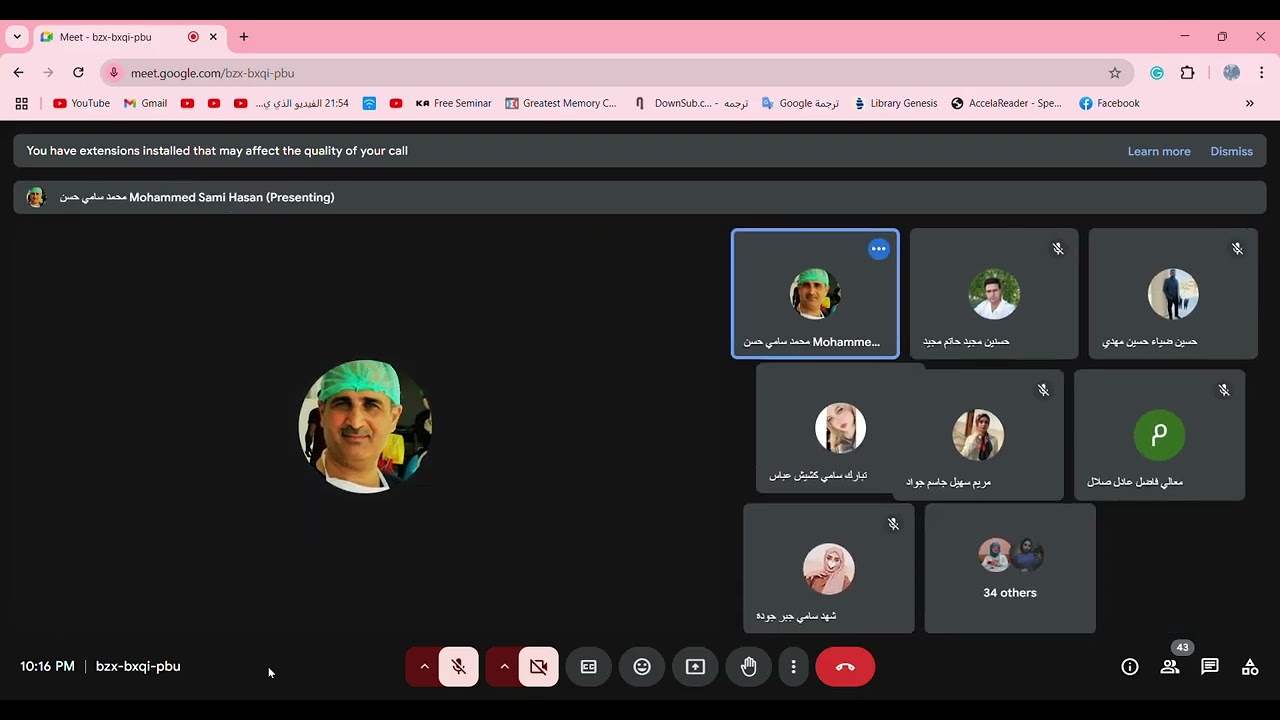This screenshot has width=1280, height=720.
Task: Close the Meet tab
Action: click(213, 37)
